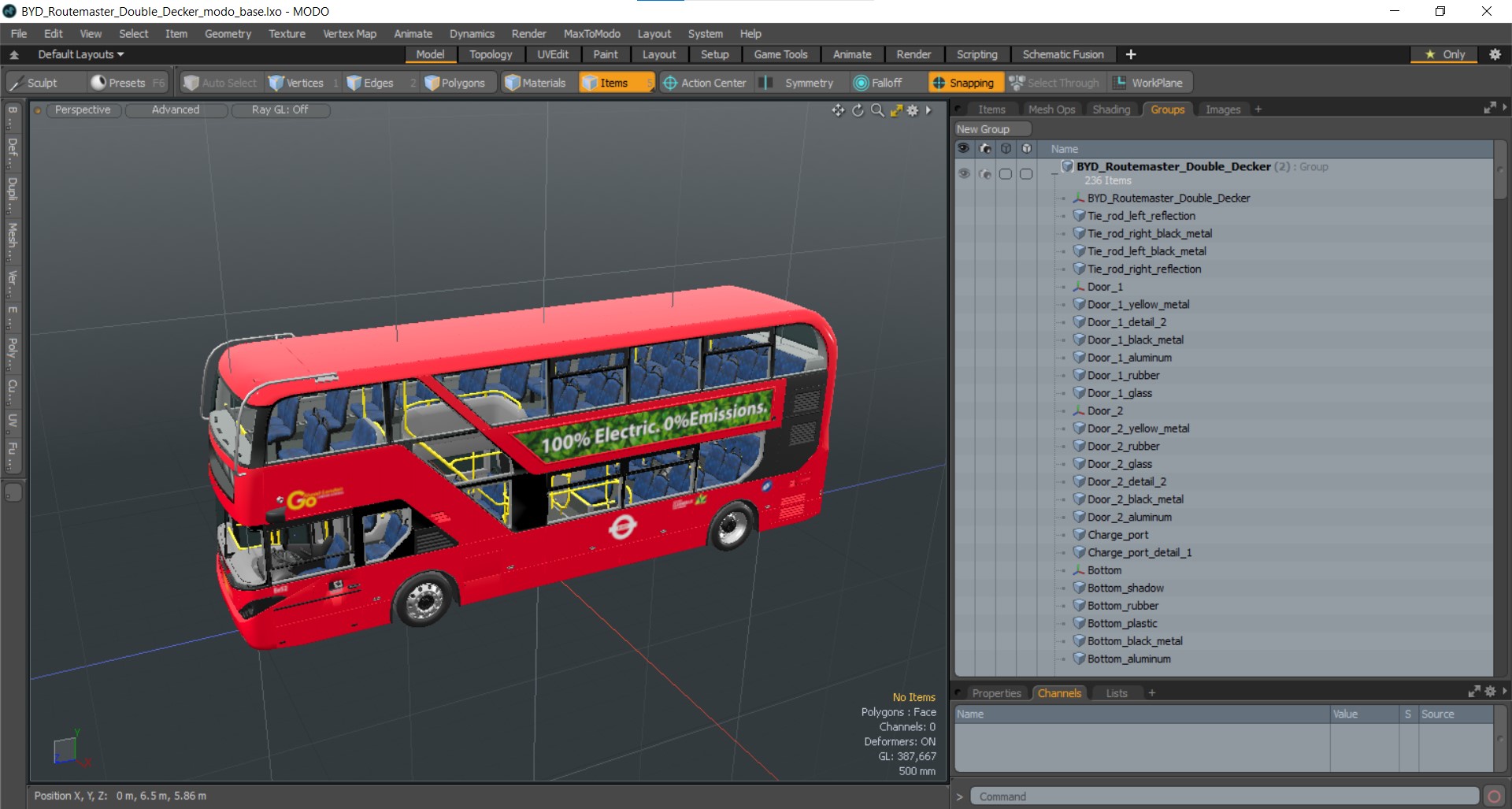The image size is (1512, 809).
Task: Select the Charge_port item
Action: (1117, 535)
